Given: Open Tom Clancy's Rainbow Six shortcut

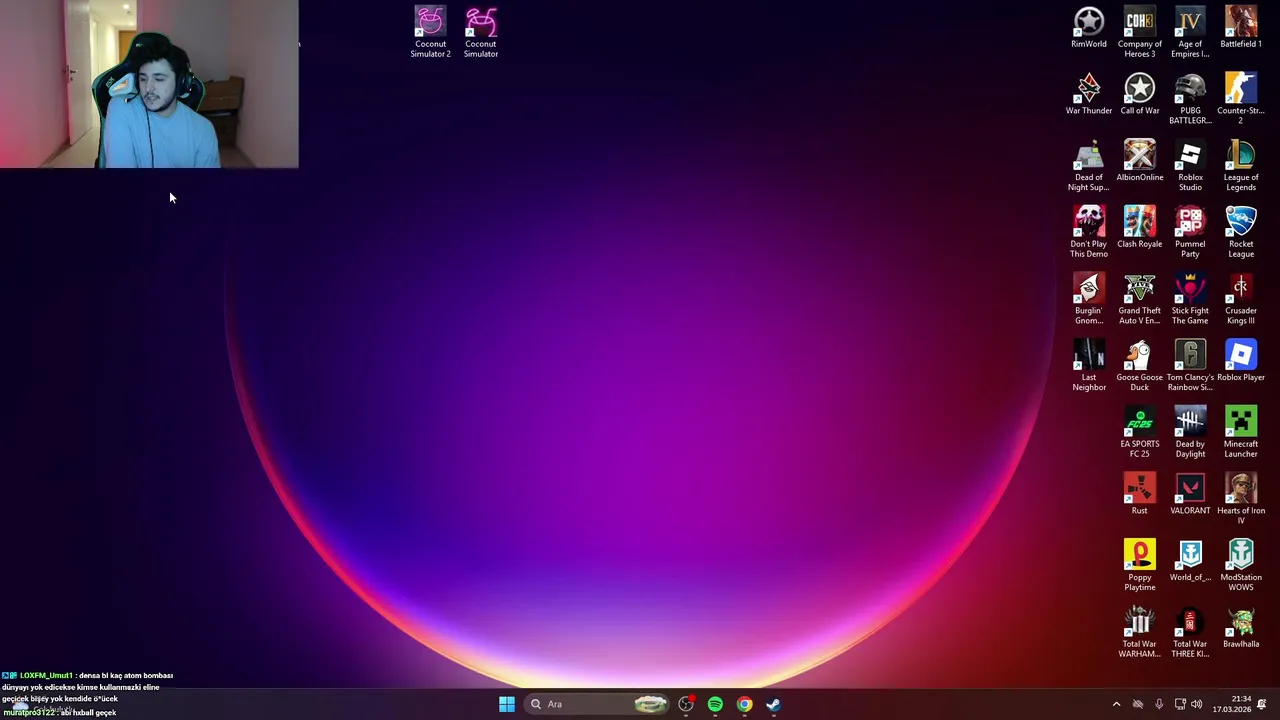Looking at the screenshot, I should [x=1190, y=366].
